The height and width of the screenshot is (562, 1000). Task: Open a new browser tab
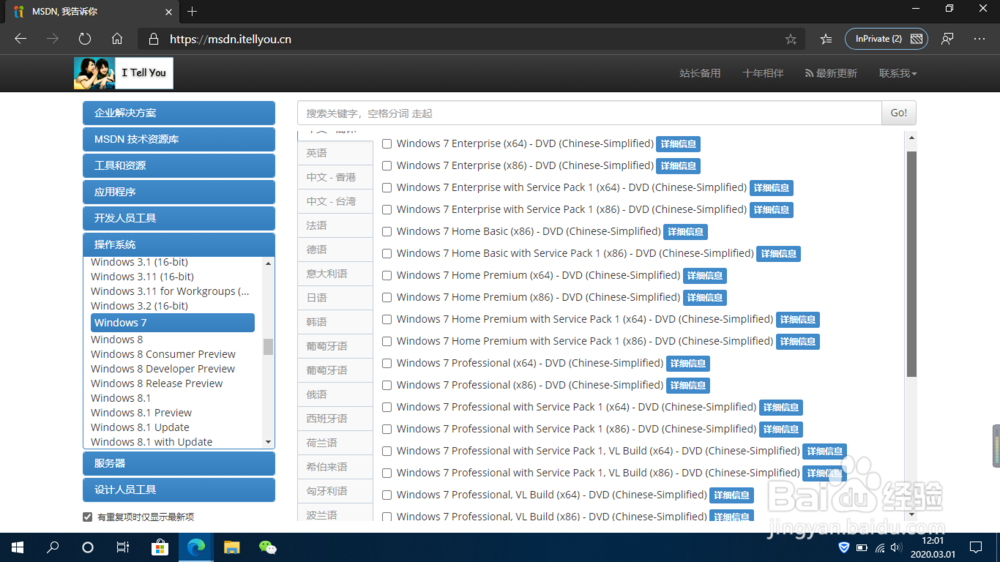coord(192,11)
